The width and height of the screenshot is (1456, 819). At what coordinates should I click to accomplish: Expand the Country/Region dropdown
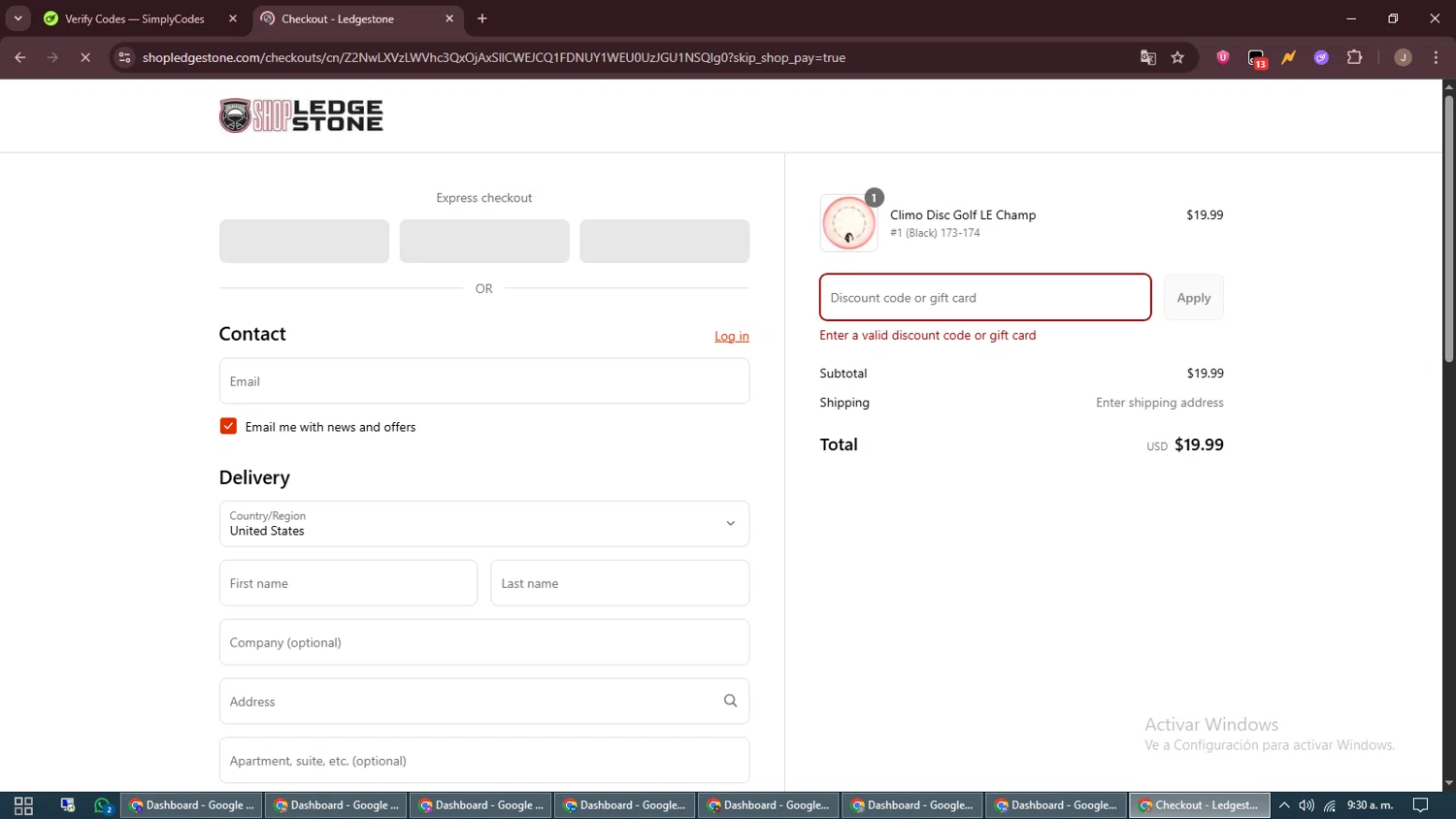click(x=484, y=524)
